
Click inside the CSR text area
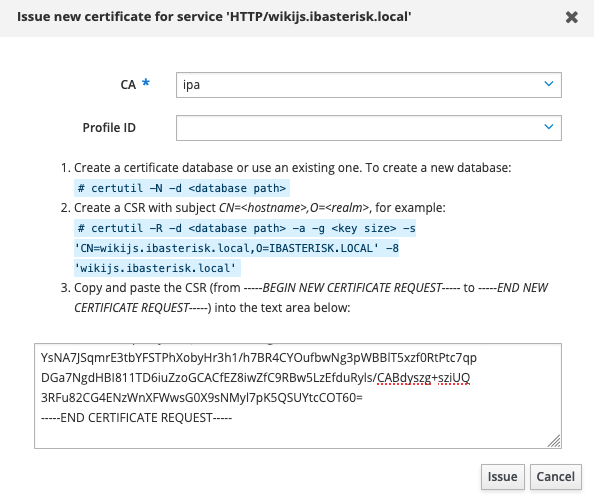(298, 396)
